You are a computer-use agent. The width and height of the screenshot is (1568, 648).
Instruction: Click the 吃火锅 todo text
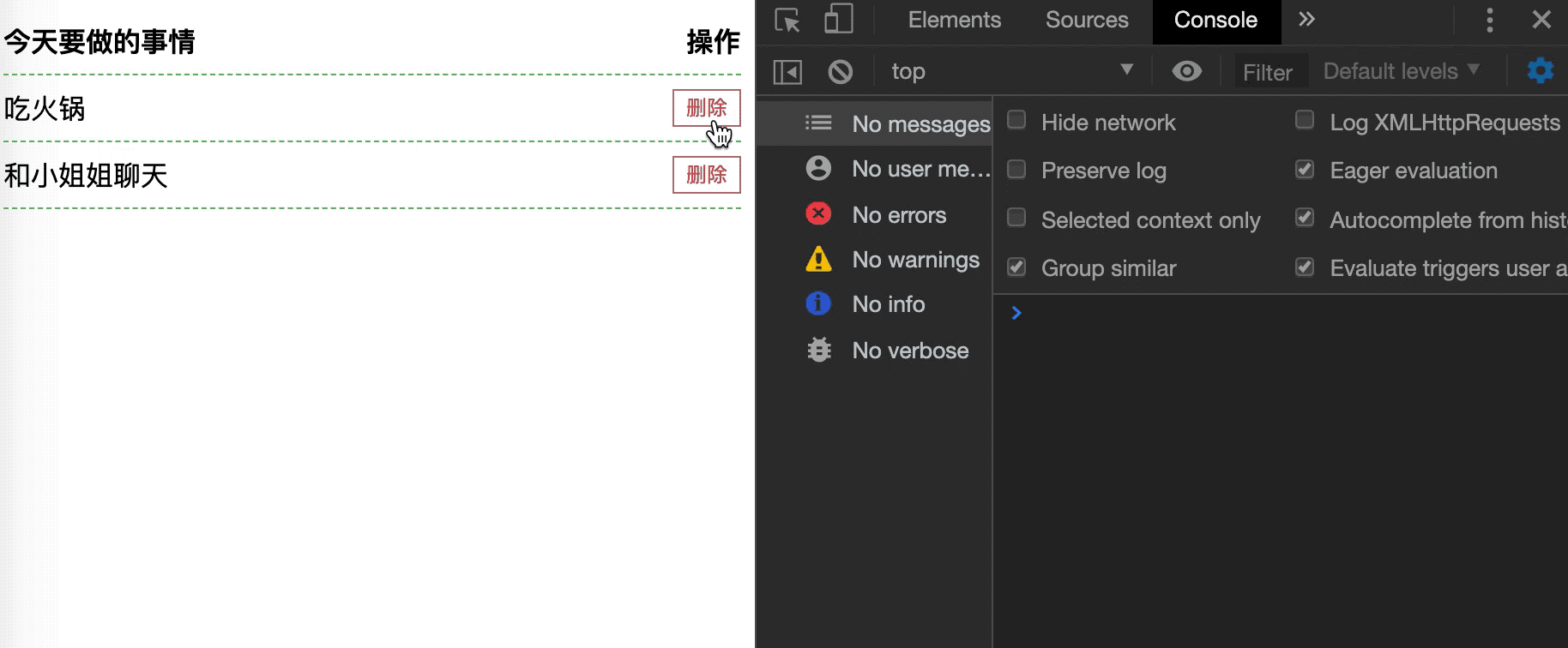pos(45,109)
